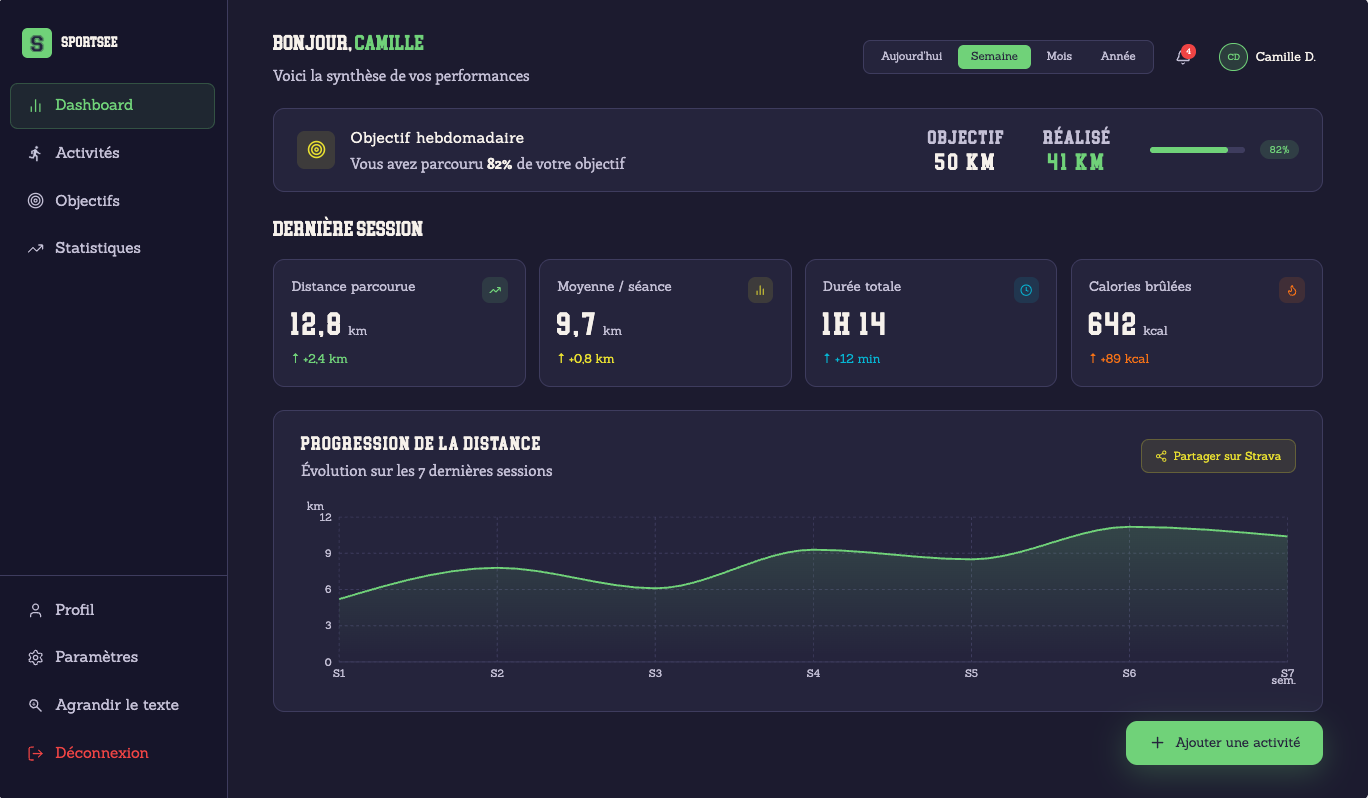Select the Aujourd'hui period option
1368x798 pixels.
pos(911,57)
